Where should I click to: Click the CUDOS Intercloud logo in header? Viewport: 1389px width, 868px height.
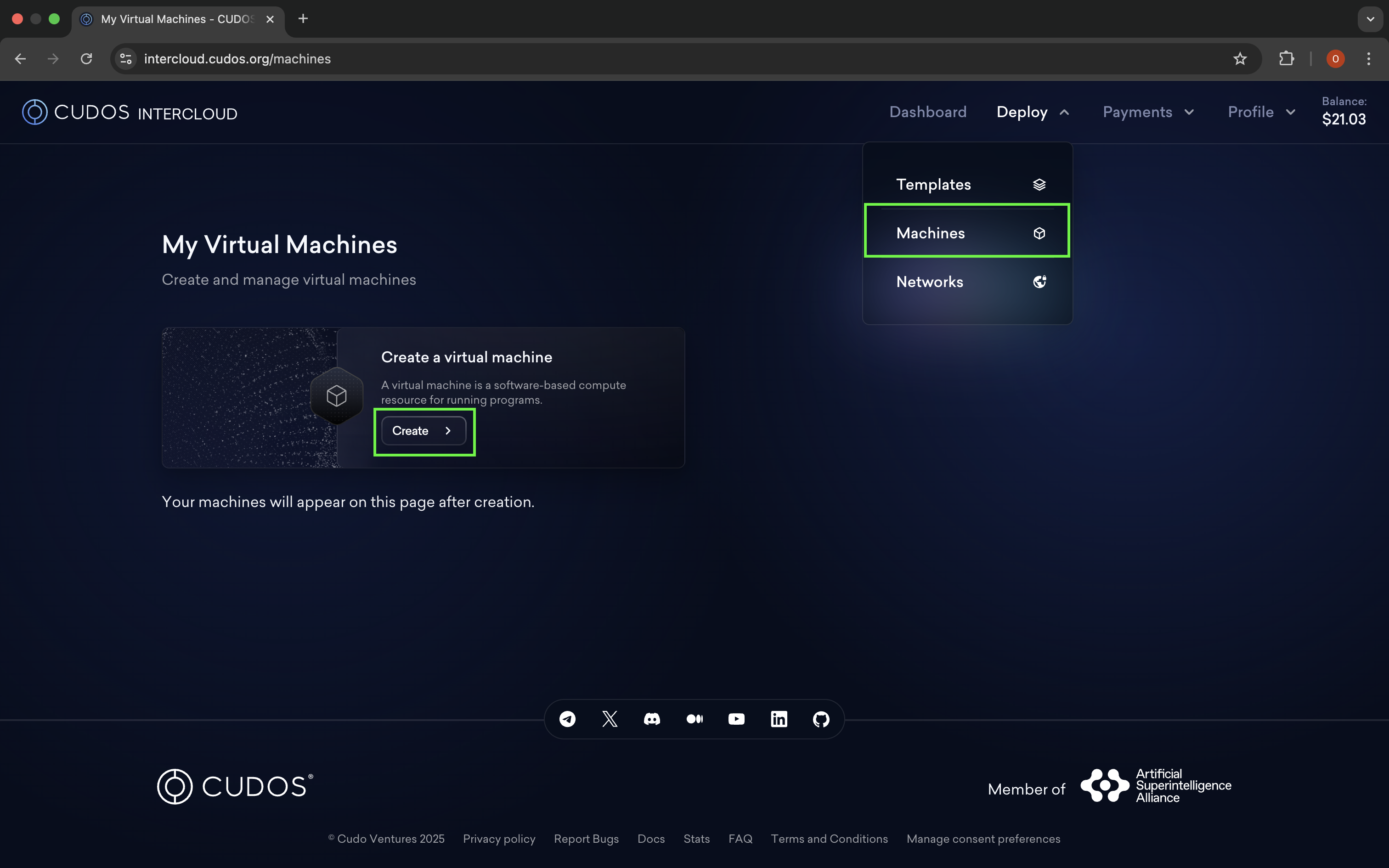(130, 112)
